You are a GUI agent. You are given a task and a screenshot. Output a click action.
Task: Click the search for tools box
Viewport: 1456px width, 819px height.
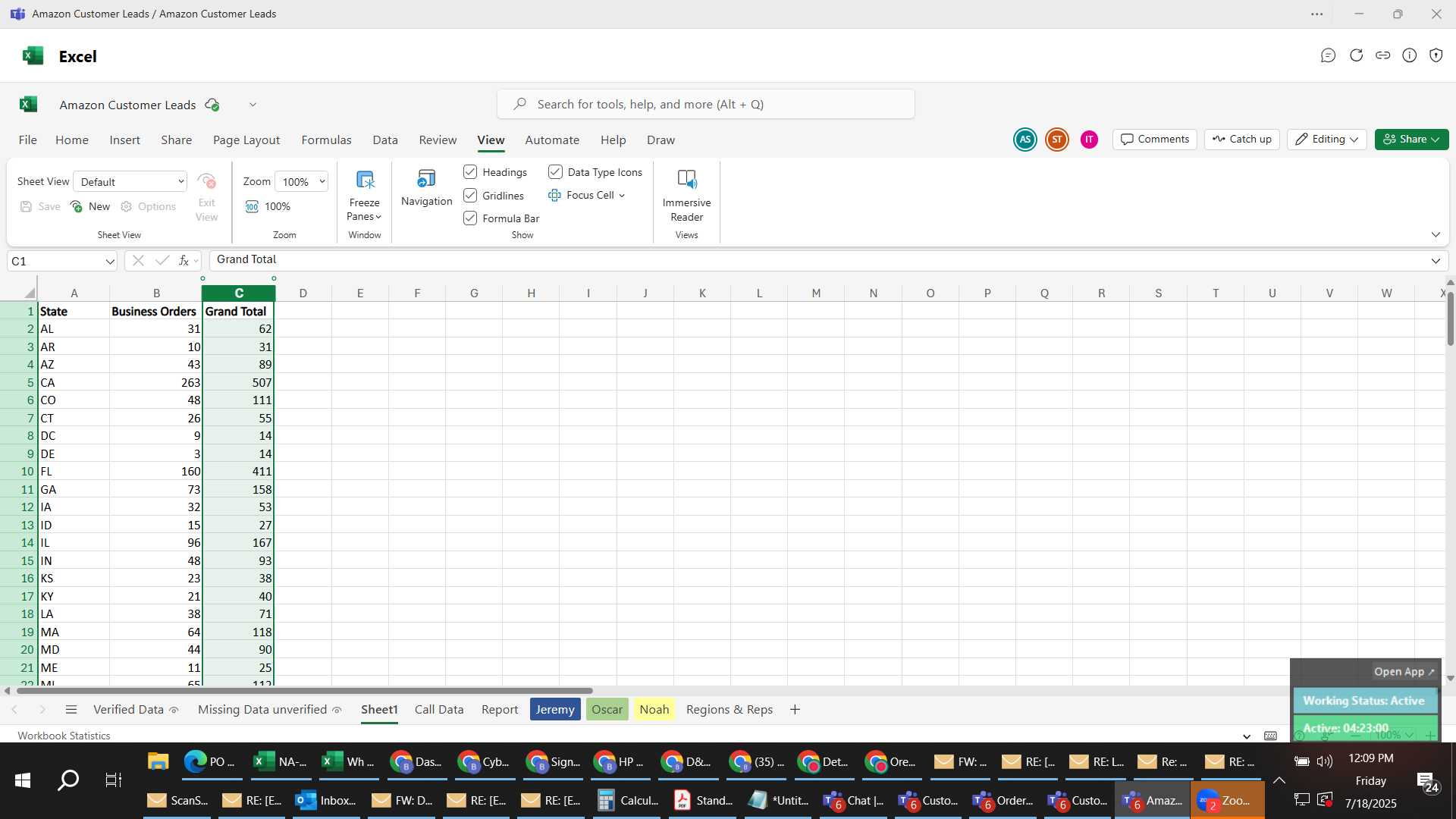[x=705, y=104]
